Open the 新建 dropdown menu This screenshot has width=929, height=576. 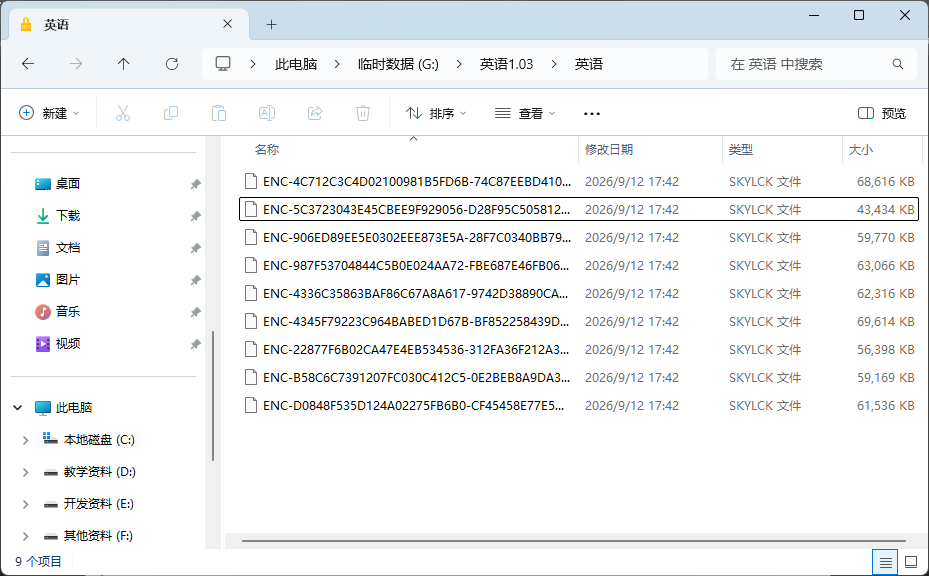pos(50,113)
